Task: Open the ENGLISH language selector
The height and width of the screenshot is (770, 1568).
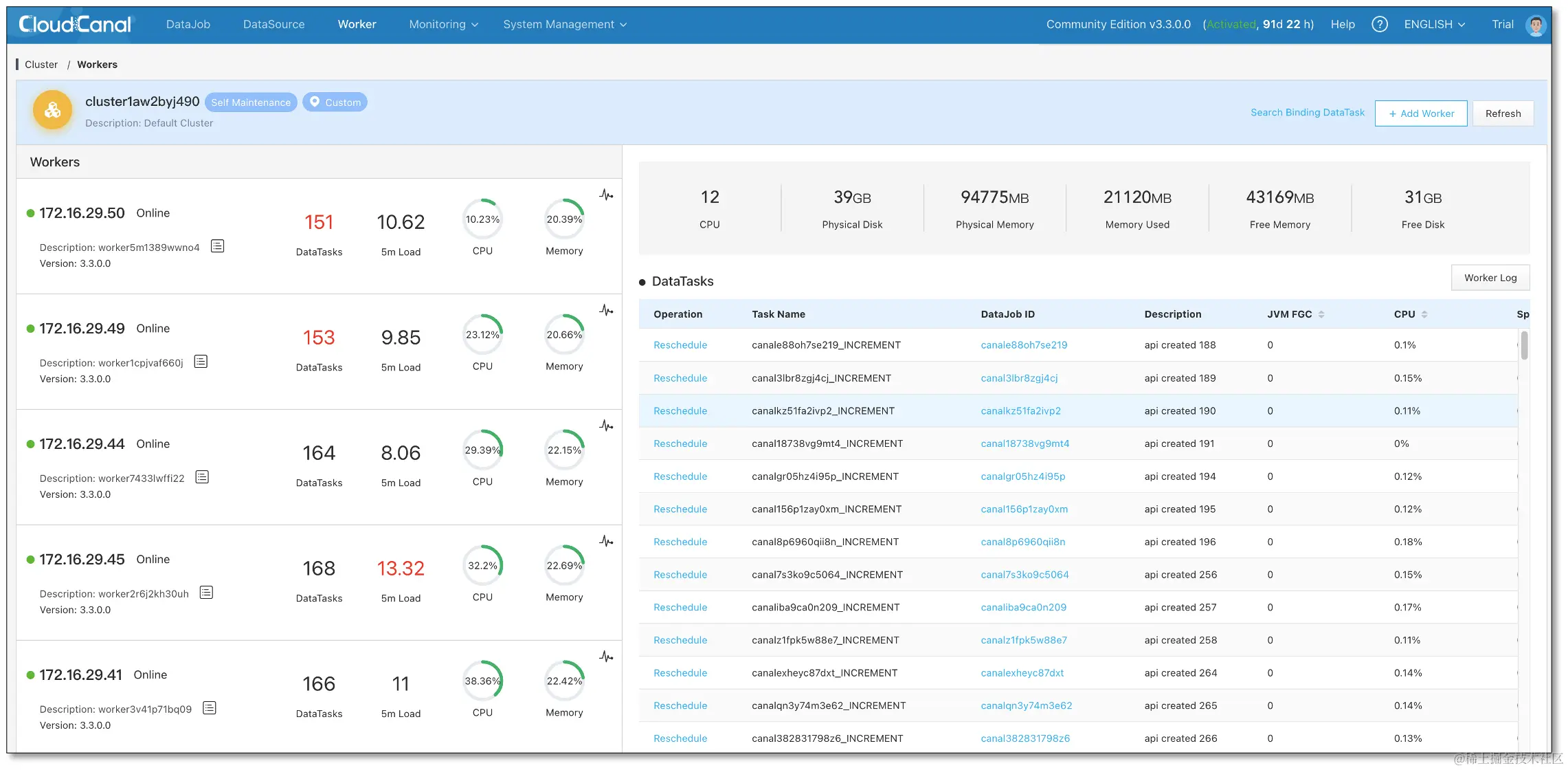Action: click(1434, 24)
